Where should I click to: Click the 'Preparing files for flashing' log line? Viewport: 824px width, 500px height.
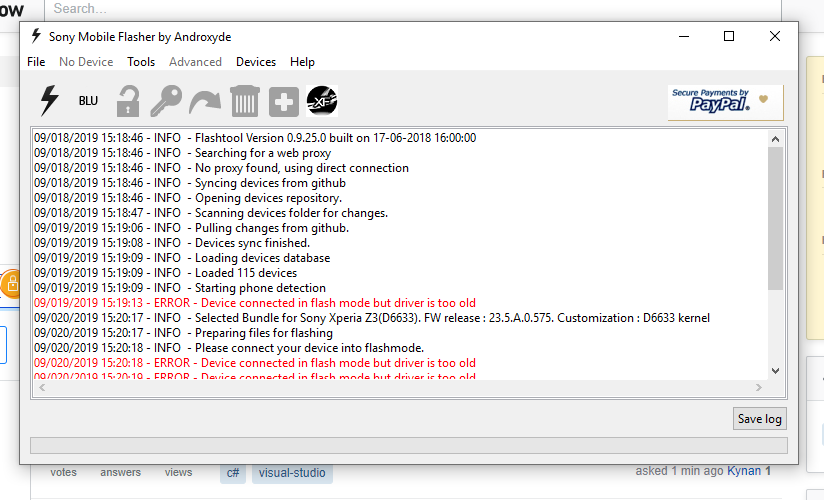click(183, 333)
